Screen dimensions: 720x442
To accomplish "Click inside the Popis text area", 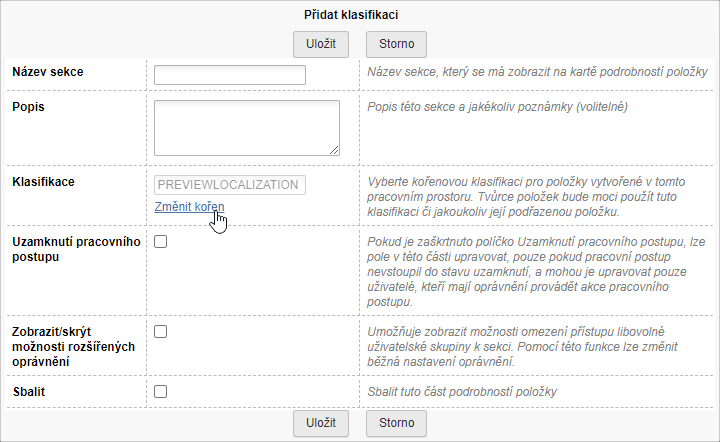I will click(x=246, y=126).
